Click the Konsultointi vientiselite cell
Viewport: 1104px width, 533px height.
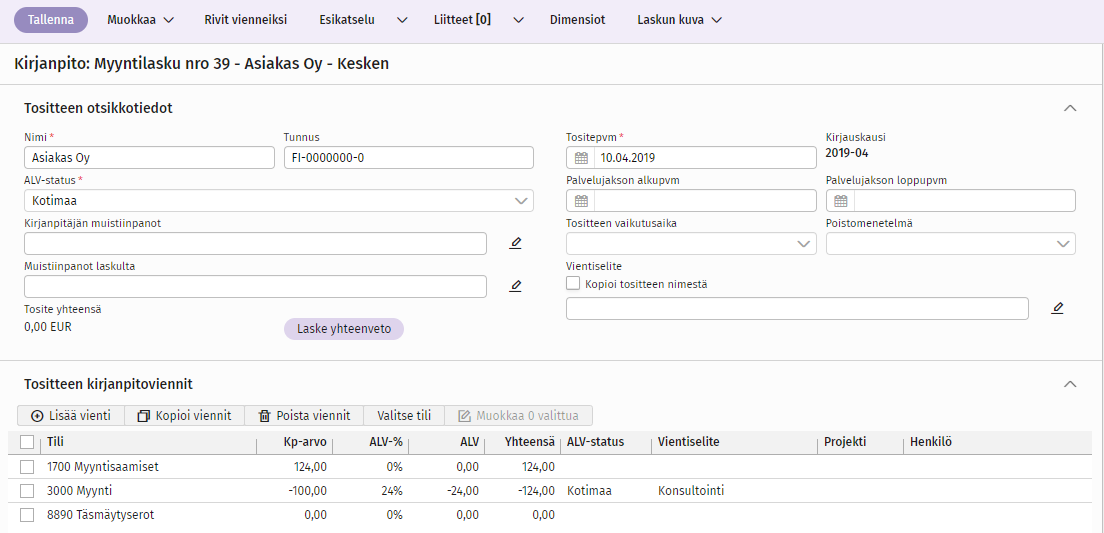(691, 491)
